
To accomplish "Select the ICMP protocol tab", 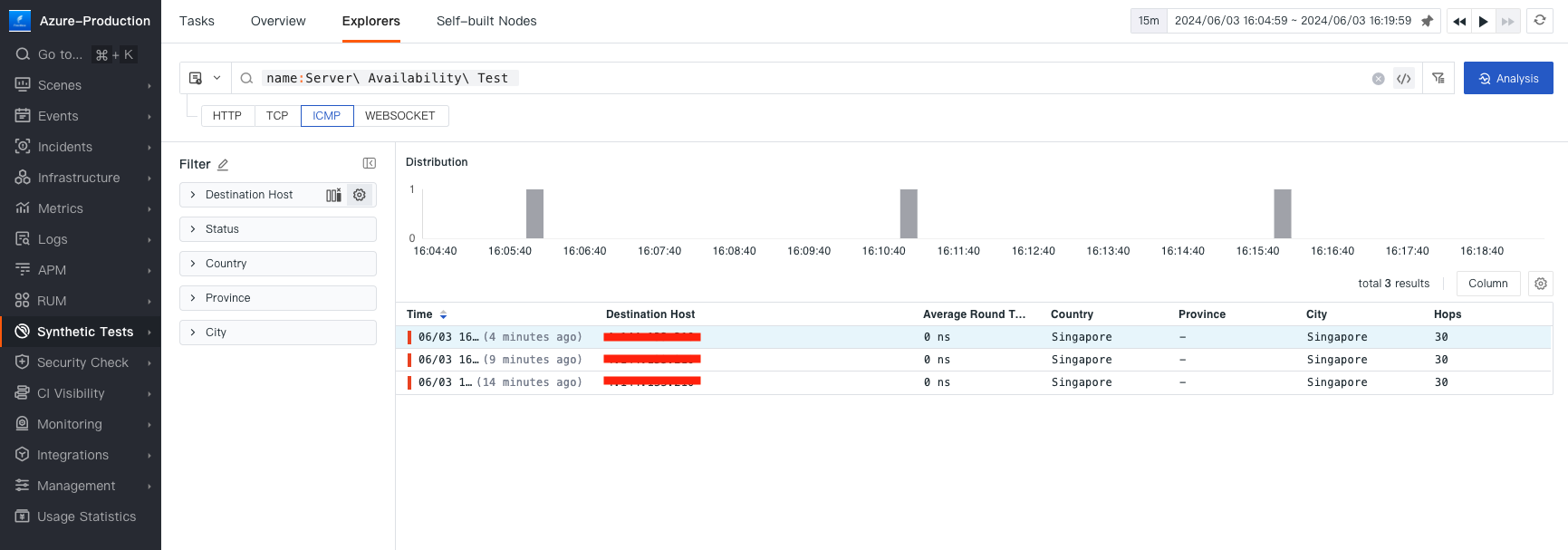I will click(x=327, y=116).
